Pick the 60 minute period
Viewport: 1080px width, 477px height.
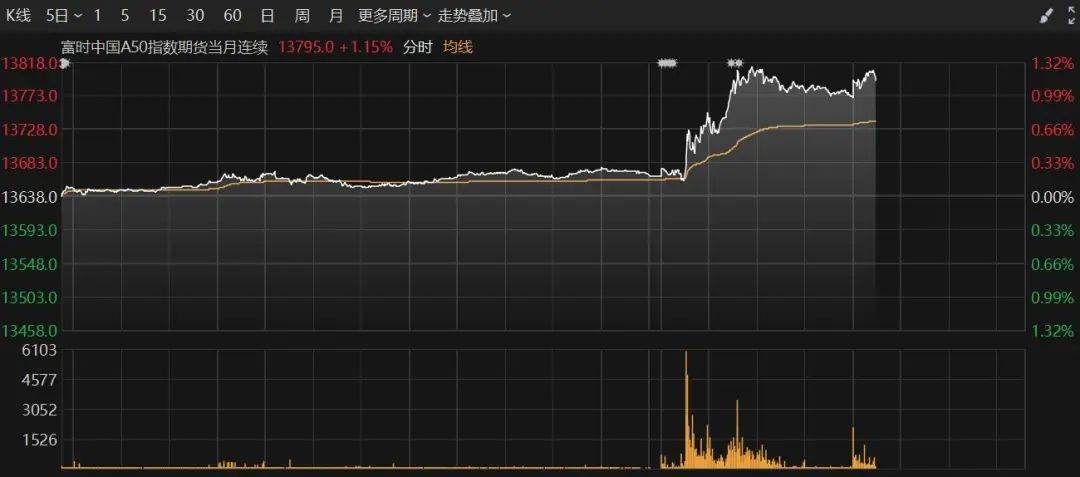(x=232, y=16)
